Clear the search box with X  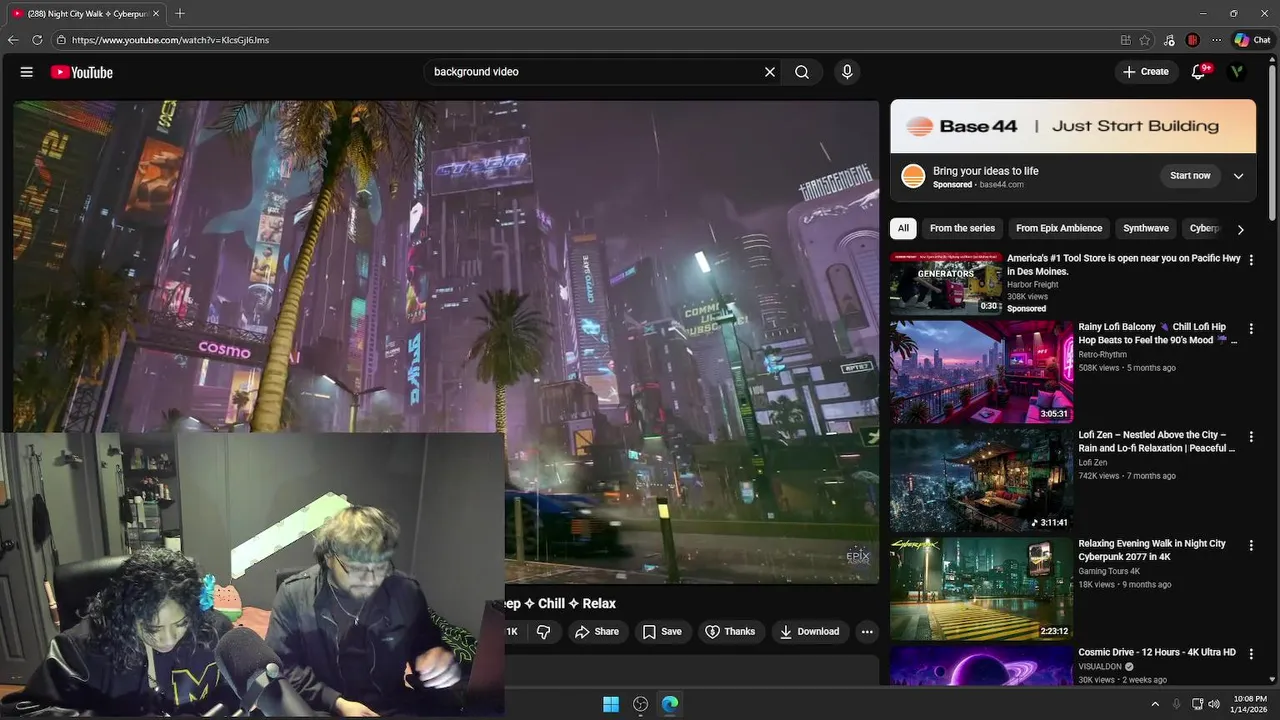770,72
